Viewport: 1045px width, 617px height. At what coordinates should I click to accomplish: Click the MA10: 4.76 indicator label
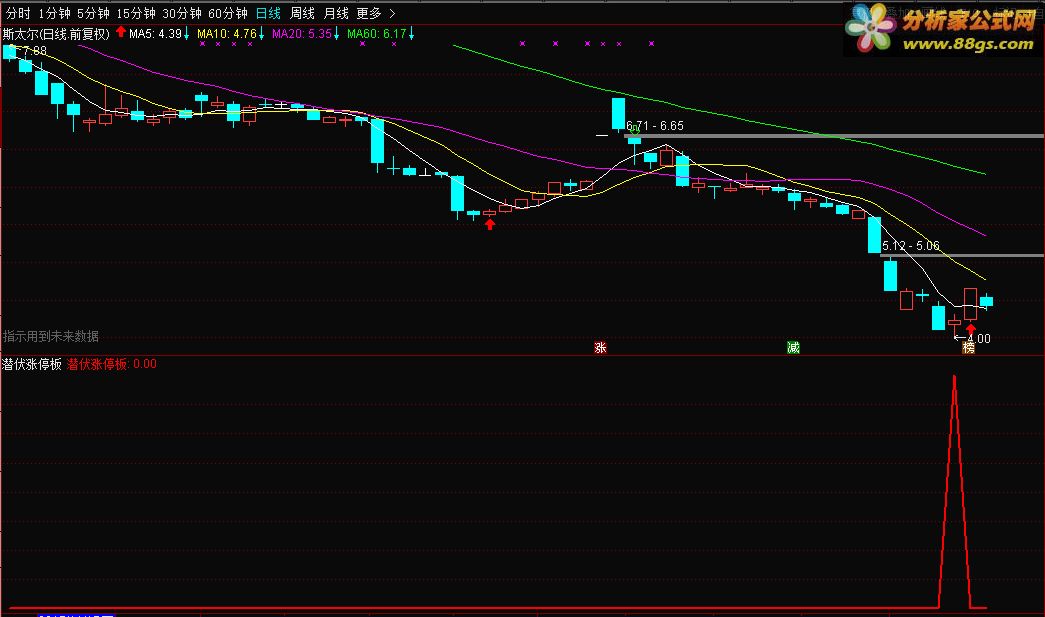227,34
